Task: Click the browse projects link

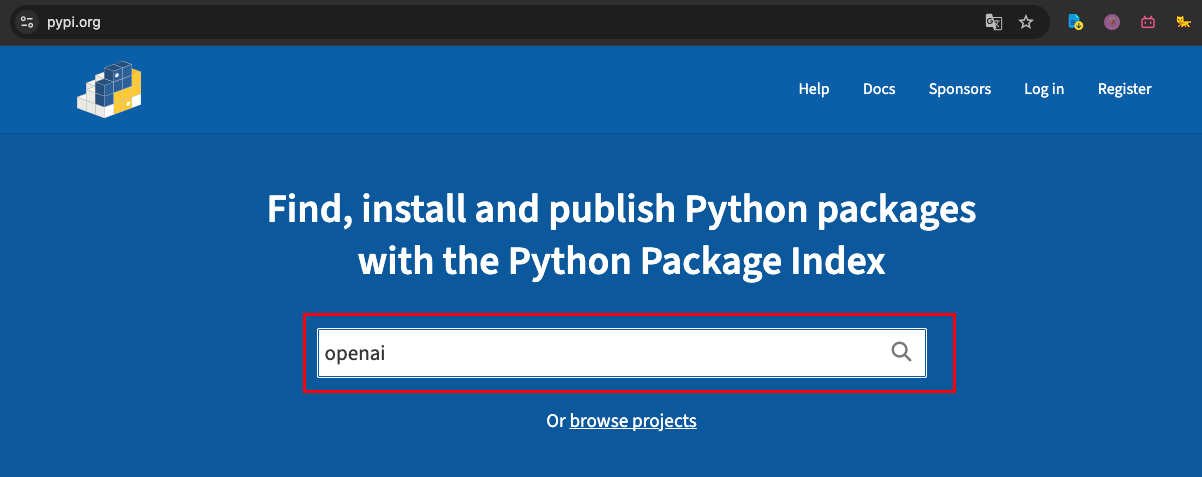Action: click(633, 421)
